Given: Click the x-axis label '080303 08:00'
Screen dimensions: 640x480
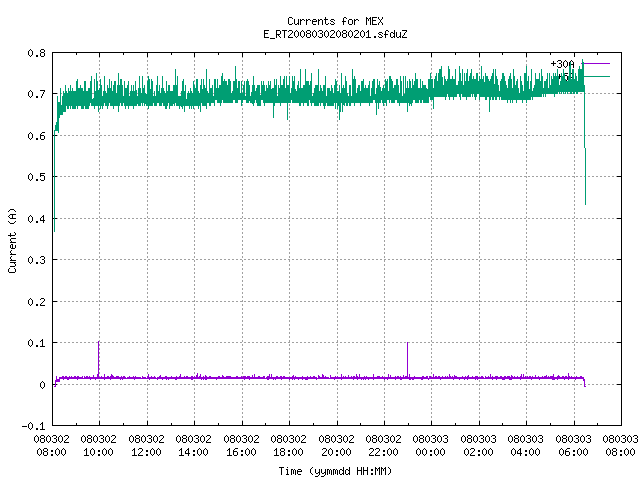Looking at the screenshot, I should tap(620, 446).
